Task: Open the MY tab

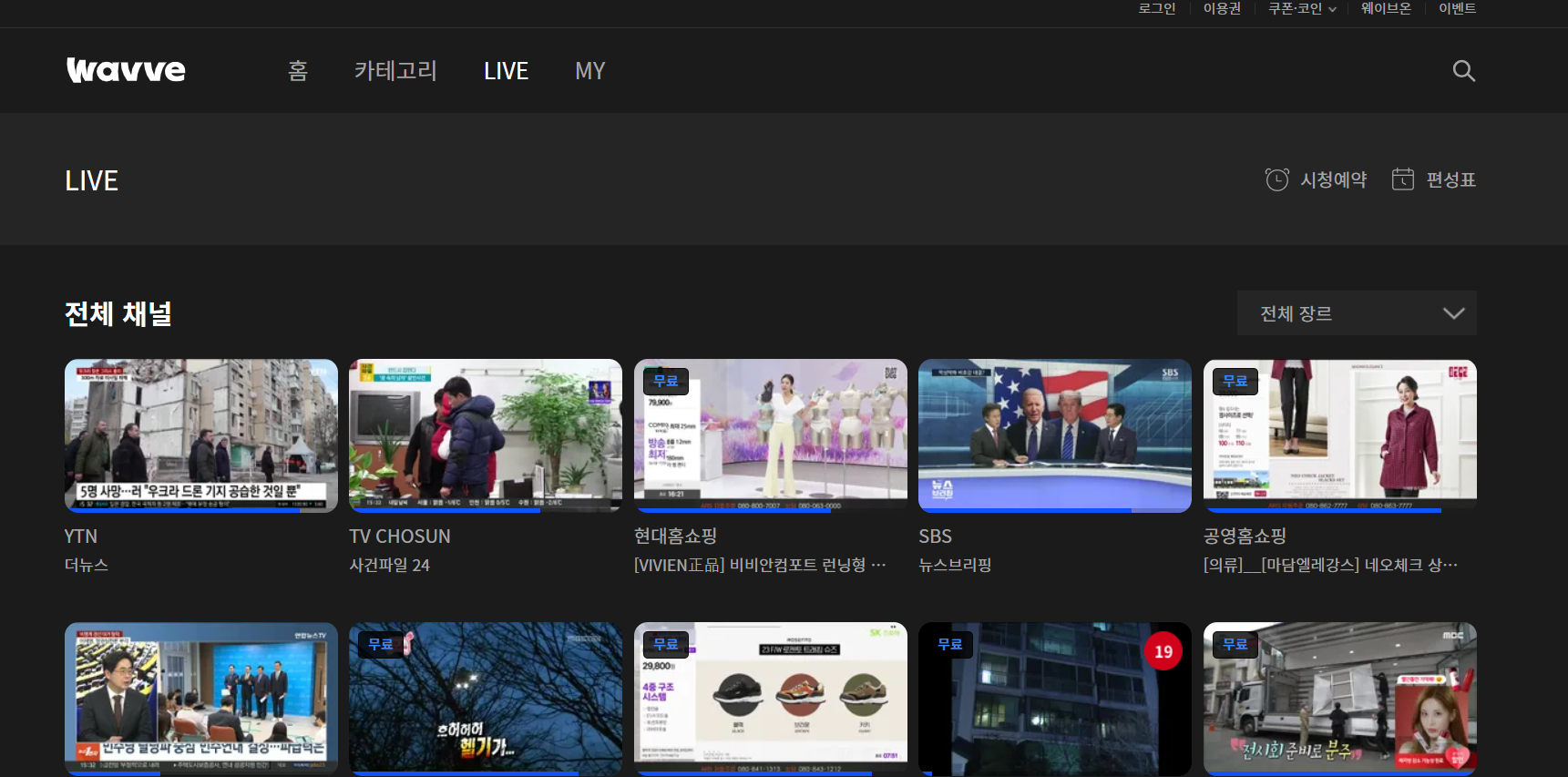Action: [589, 71]
